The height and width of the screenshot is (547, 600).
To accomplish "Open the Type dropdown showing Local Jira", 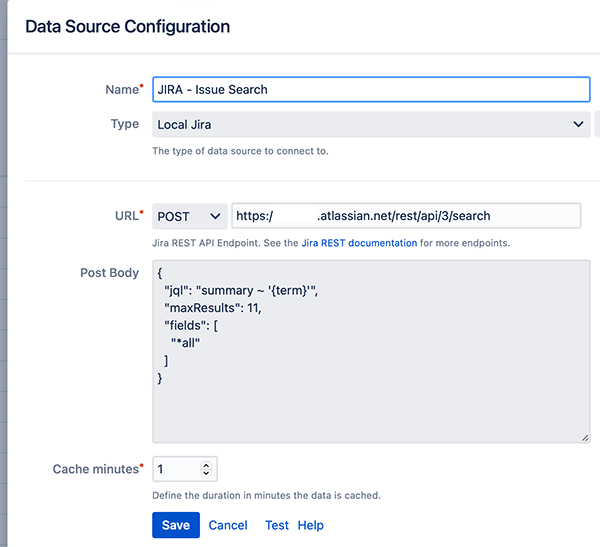I will (x=370, y=124).
